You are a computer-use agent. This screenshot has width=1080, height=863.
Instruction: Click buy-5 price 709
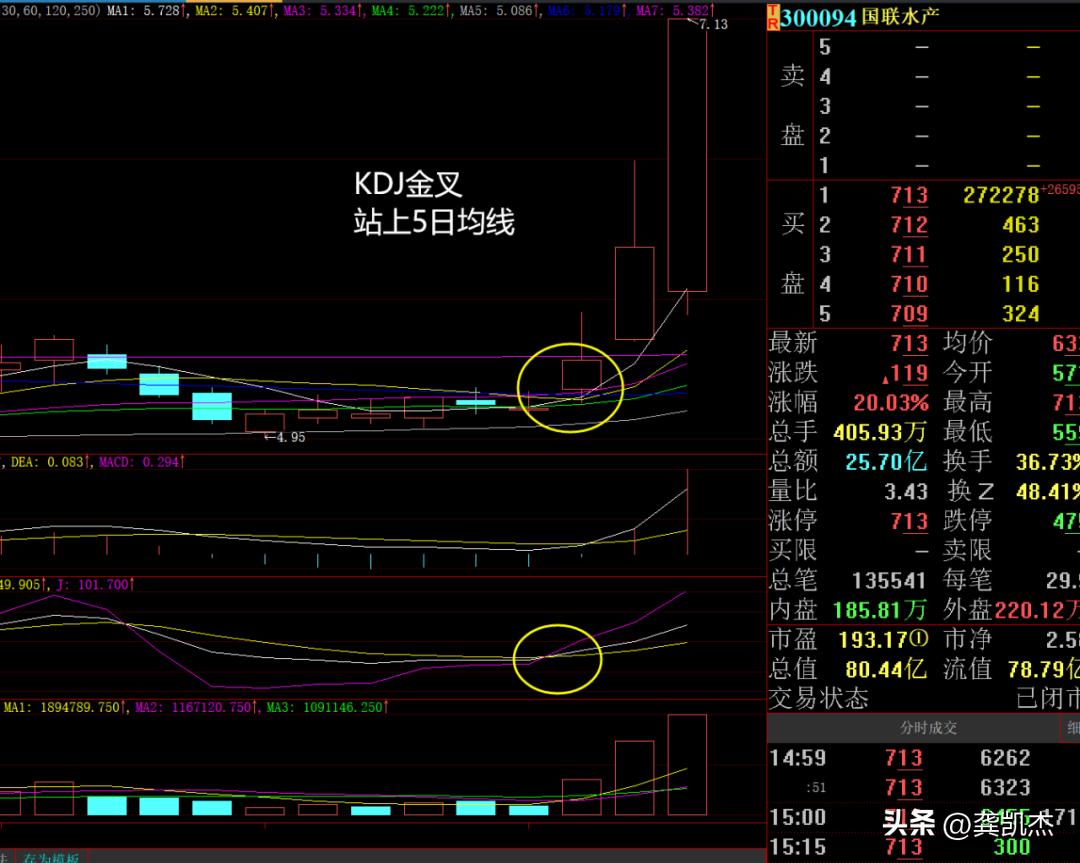[x=909, y=314]
